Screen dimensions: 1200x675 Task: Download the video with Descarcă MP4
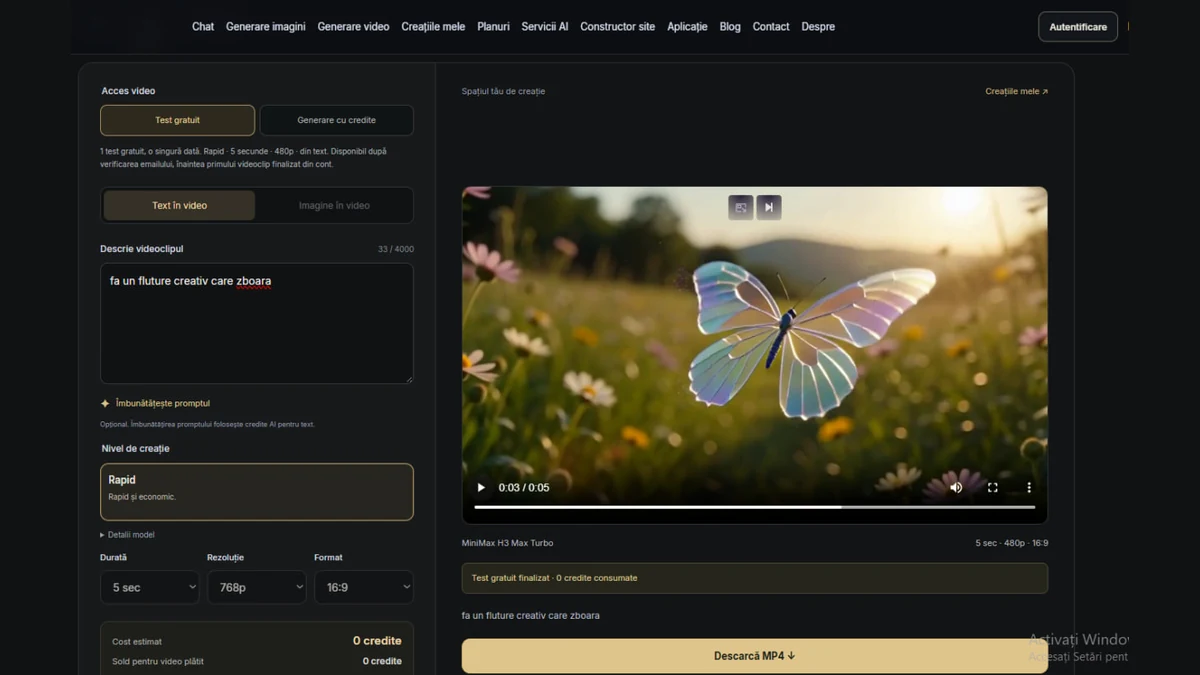(755, 656)
